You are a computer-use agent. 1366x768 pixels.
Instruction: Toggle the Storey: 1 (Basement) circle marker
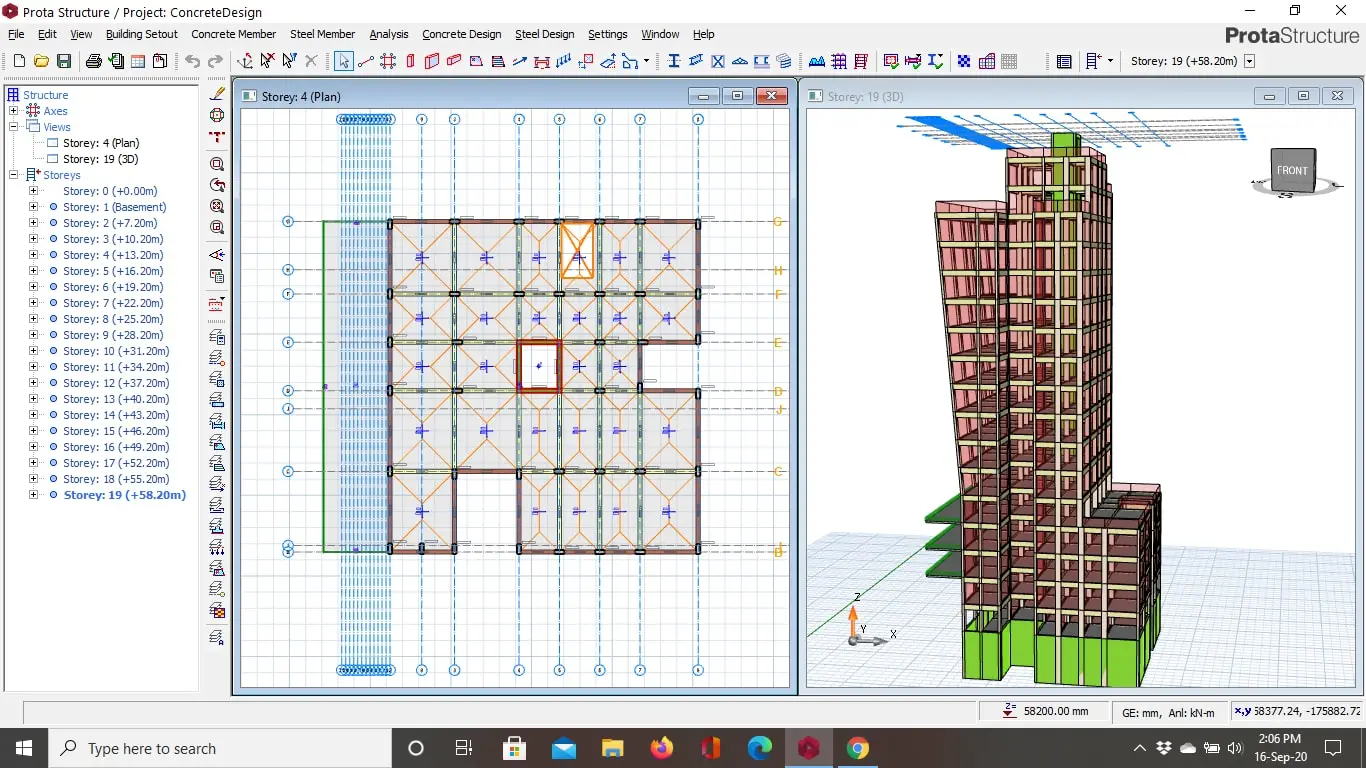point(53,207)
